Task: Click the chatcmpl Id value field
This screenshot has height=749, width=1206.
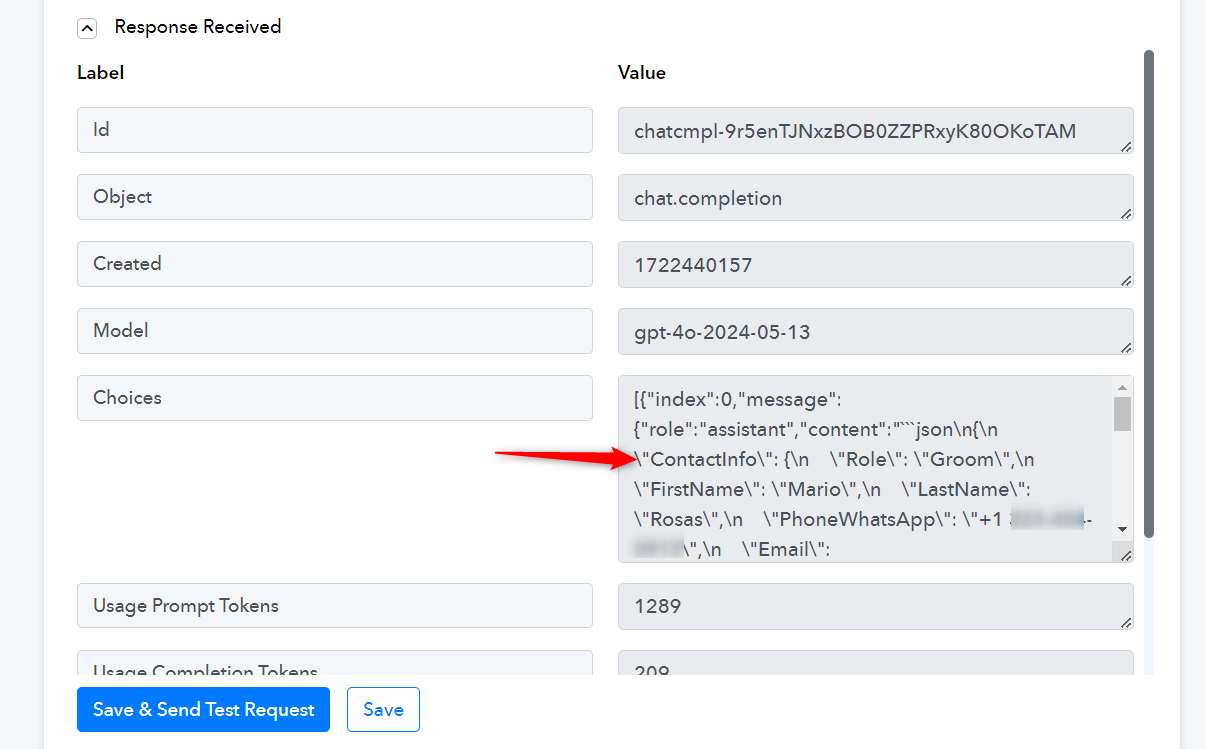Action: [876, 131]
